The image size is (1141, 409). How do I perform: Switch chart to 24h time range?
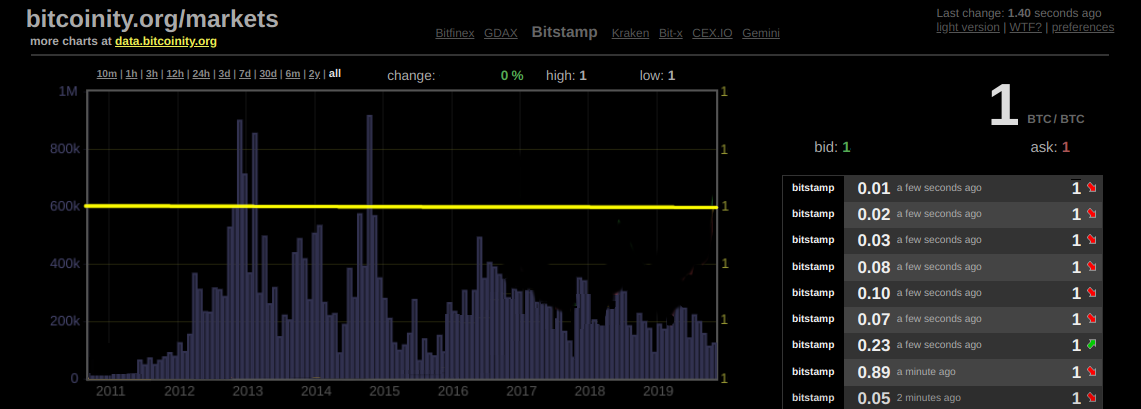point(201,74)
